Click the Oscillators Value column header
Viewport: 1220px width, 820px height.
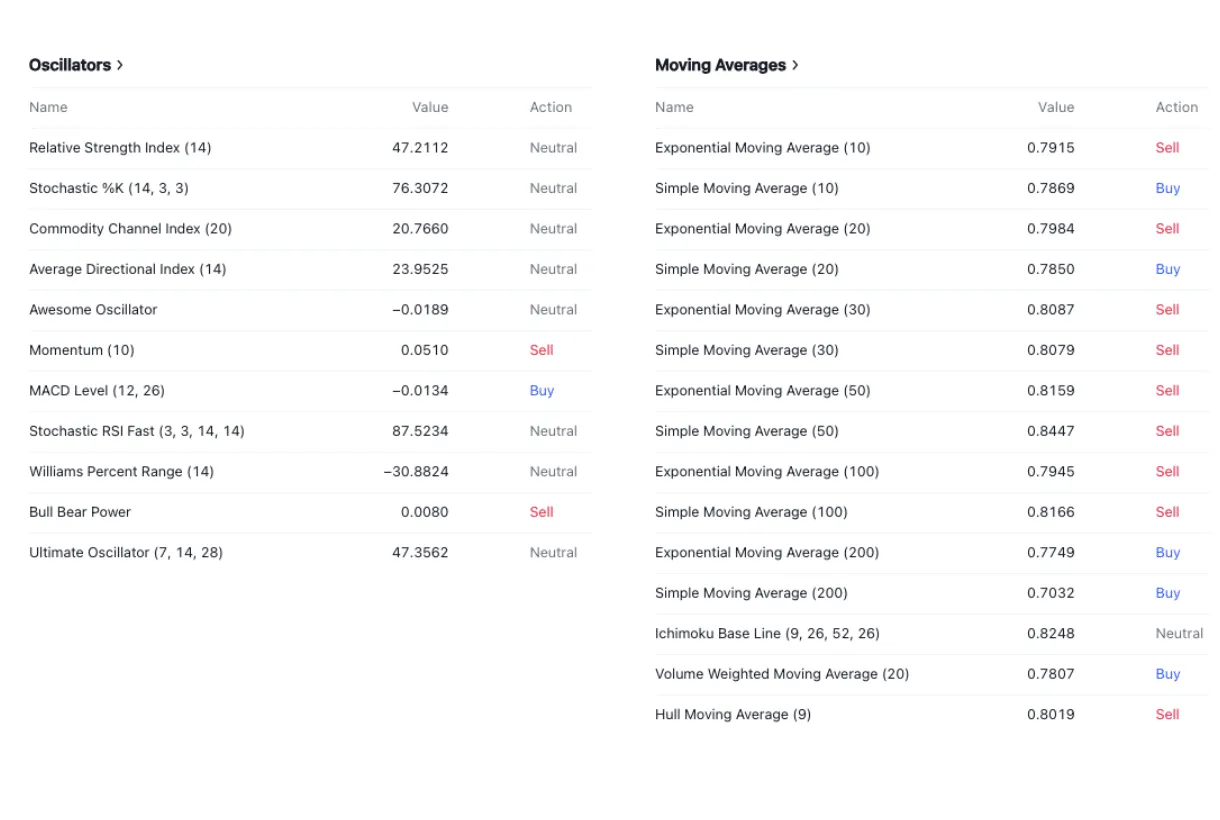[x=430, y=107]
